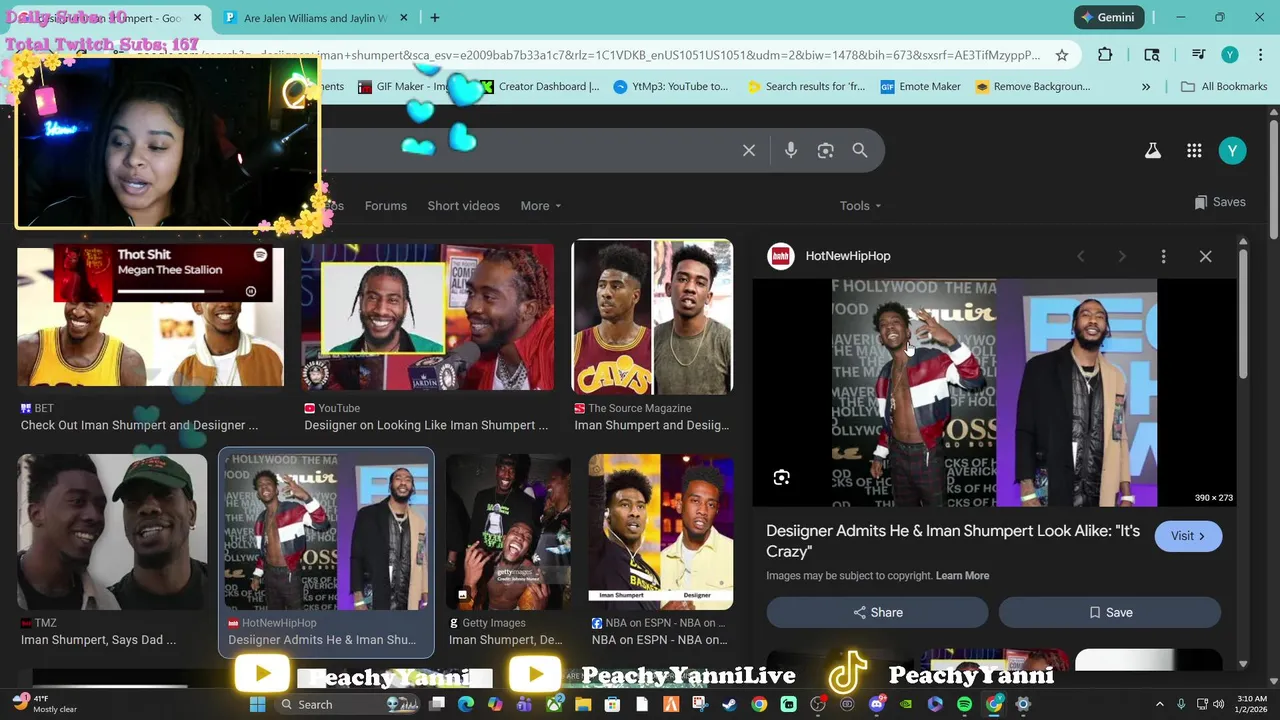1280x720 pixels.
Task: Expand the Tools options dropdown
Action: tap(860, 206)
